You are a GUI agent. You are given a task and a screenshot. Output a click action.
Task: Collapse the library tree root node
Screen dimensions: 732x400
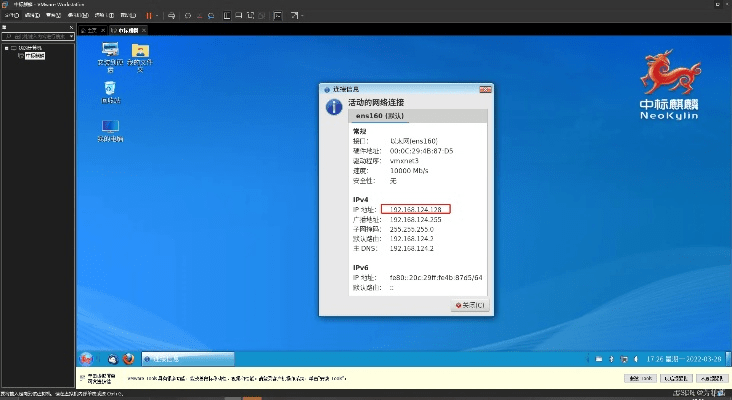click(6, 47)
